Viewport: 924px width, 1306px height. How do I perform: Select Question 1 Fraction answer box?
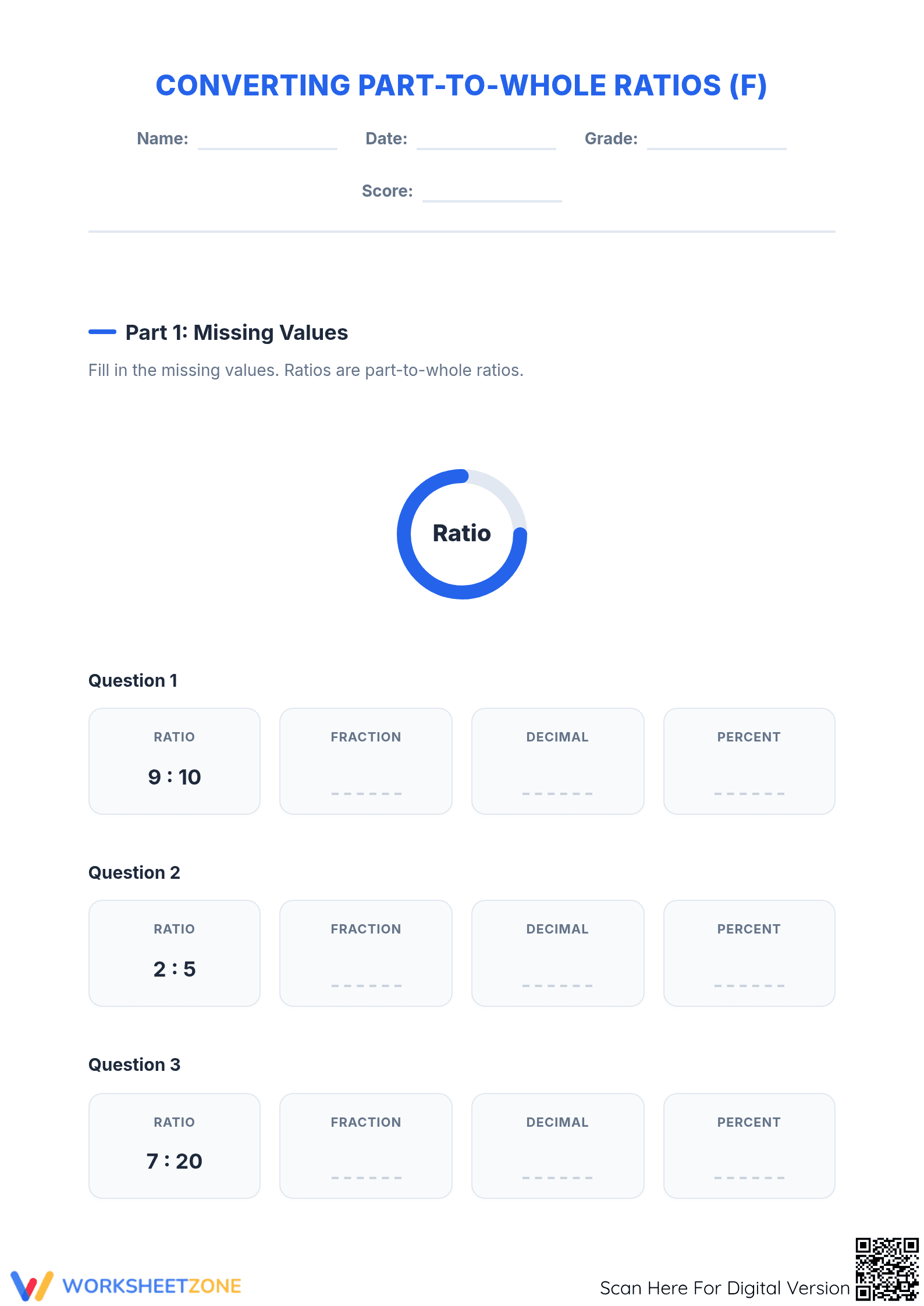[366, 761]
